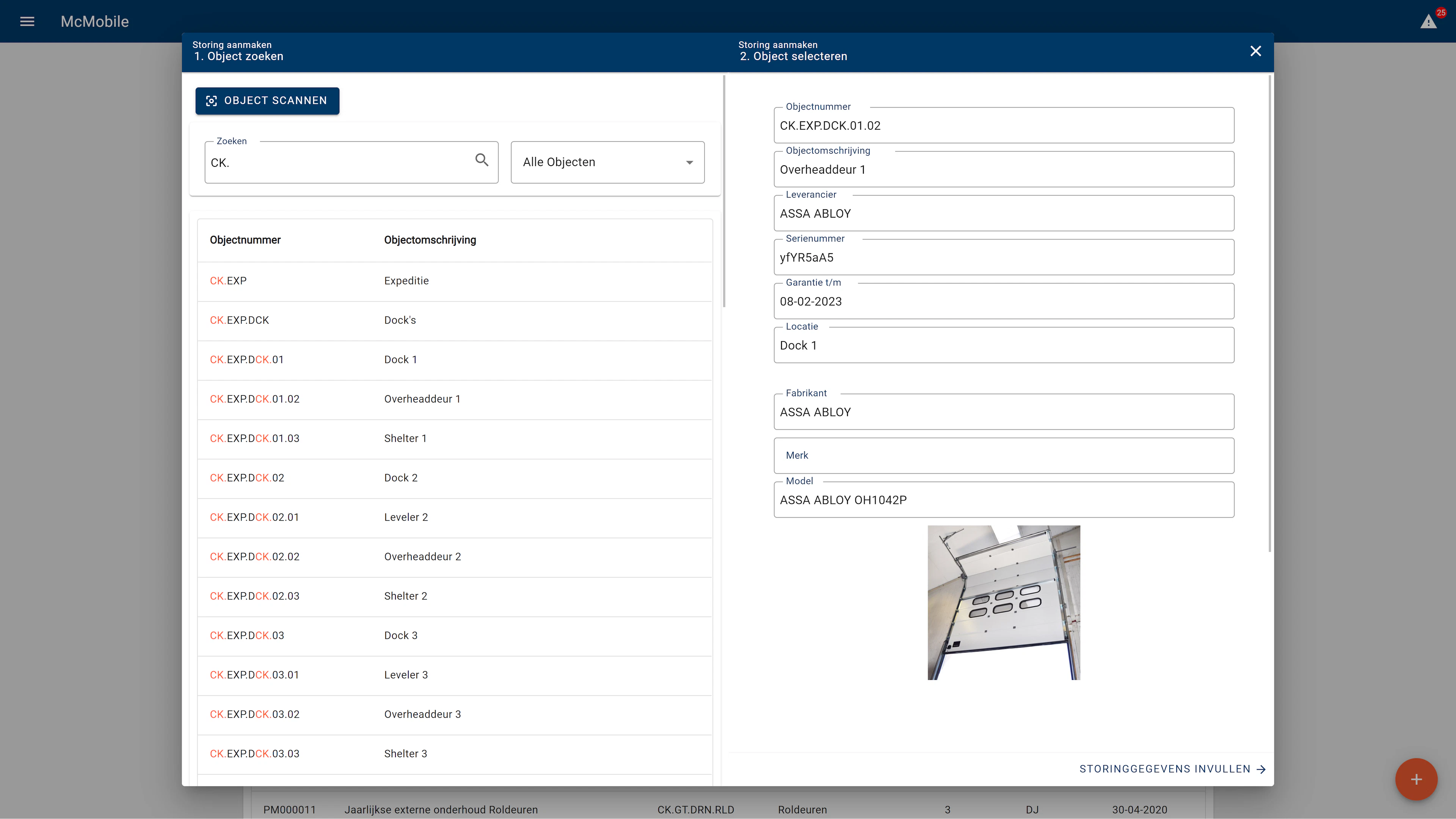This screenshot has height=819, width=1456.
Task: Click the scan icon on Object Scannen button
Action: tap(212, 100)
